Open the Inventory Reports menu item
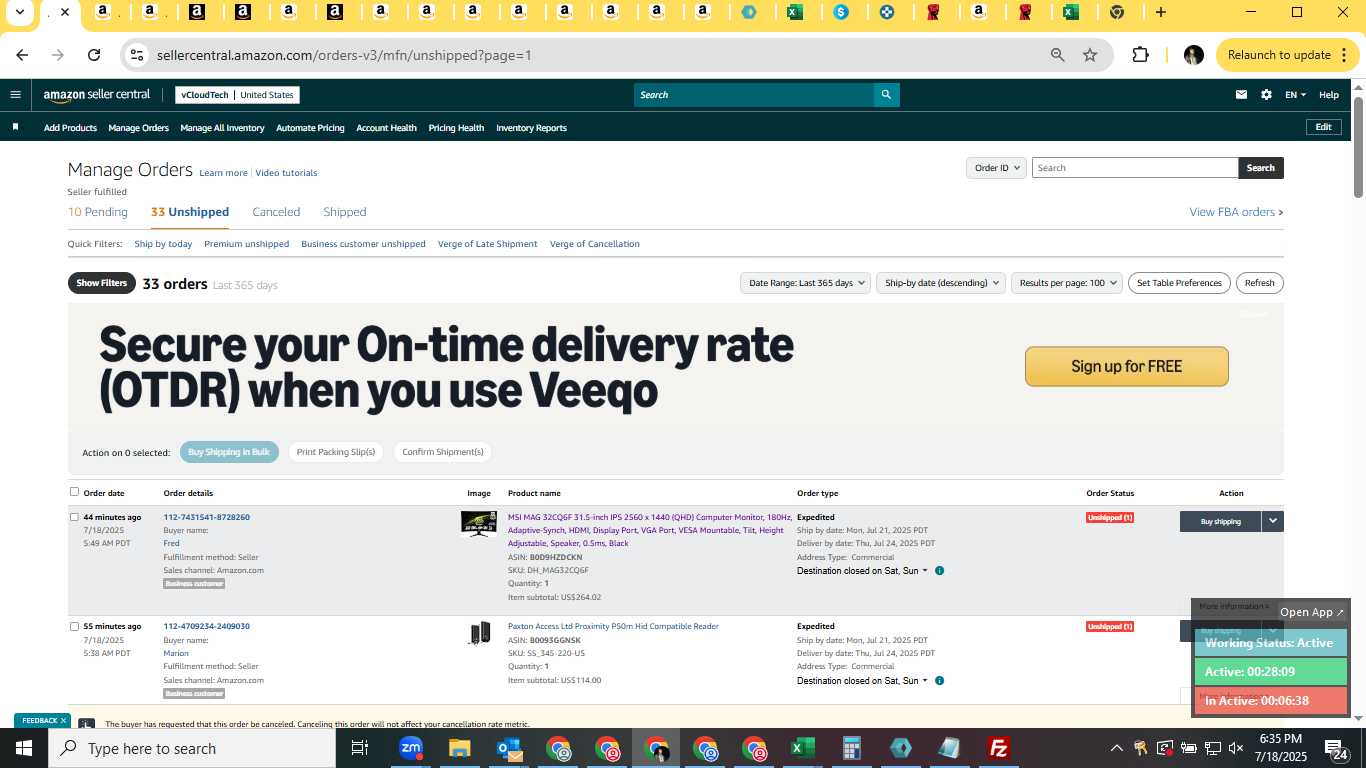 click(x=531, y=128)
